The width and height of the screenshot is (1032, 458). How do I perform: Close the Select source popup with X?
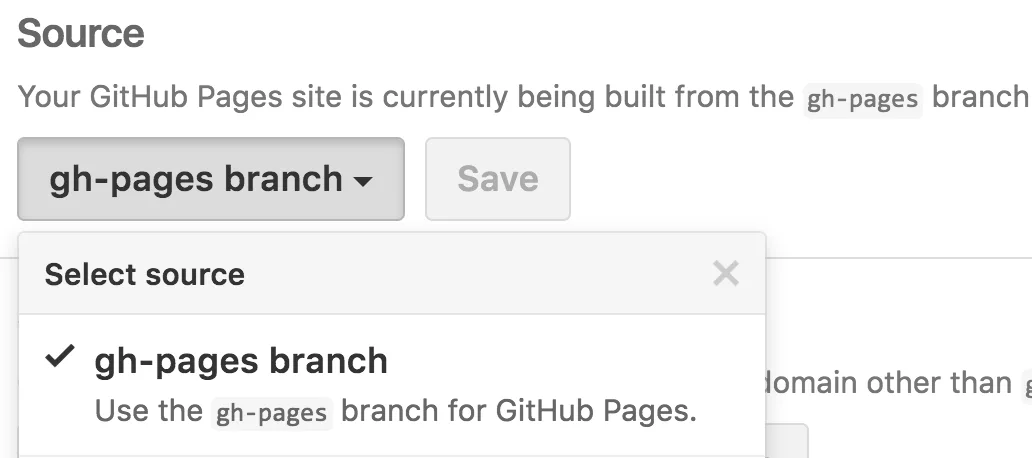pyautogui.click(x=725, y=273)
